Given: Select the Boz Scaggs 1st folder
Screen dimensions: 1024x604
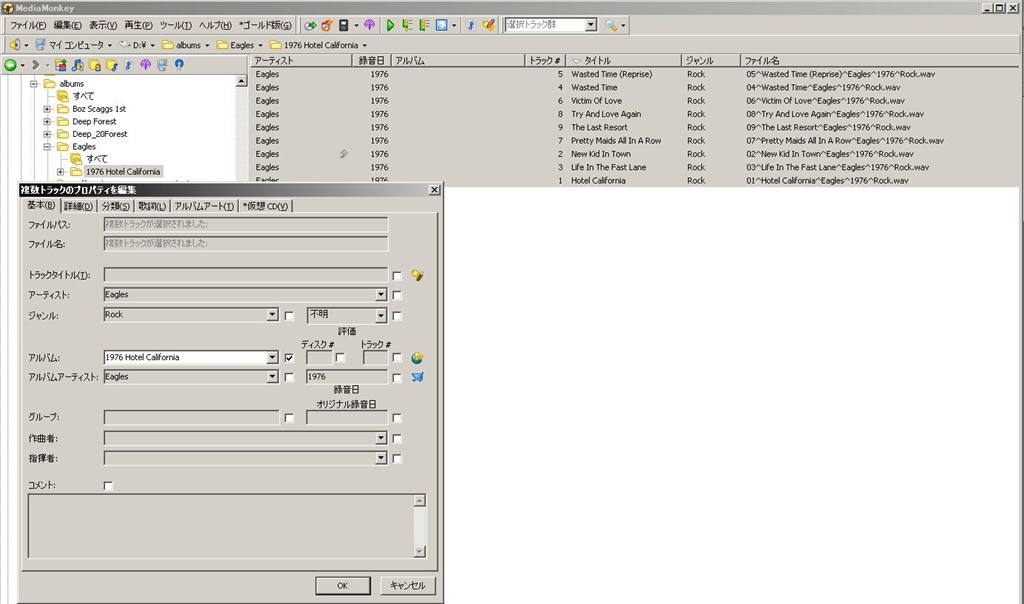Looking at the screenshot, I should (98, 108).
